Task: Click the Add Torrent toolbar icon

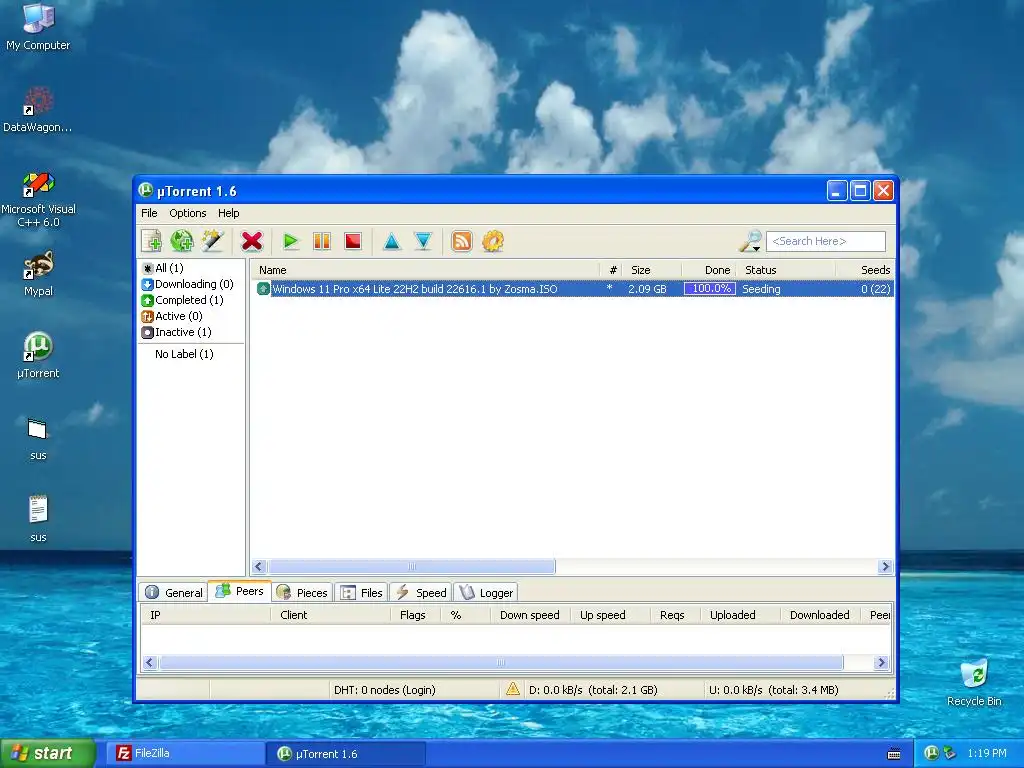Action: pyautogui.click(x=152, y=241)
